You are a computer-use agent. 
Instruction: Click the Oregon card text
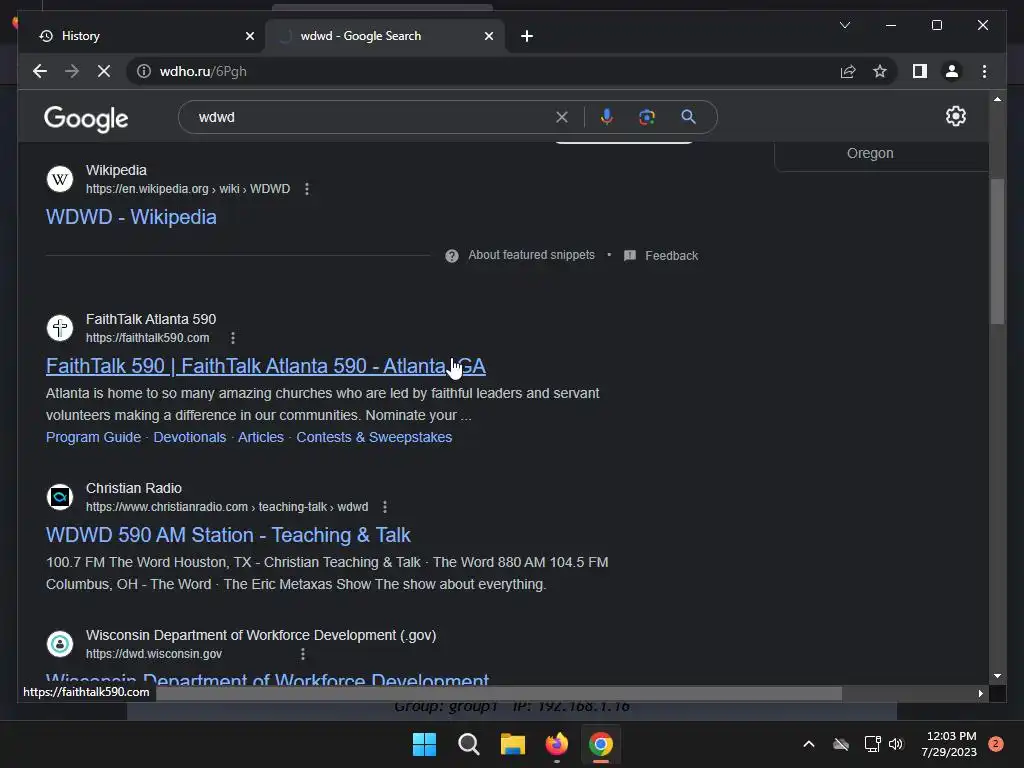(870, 153)
